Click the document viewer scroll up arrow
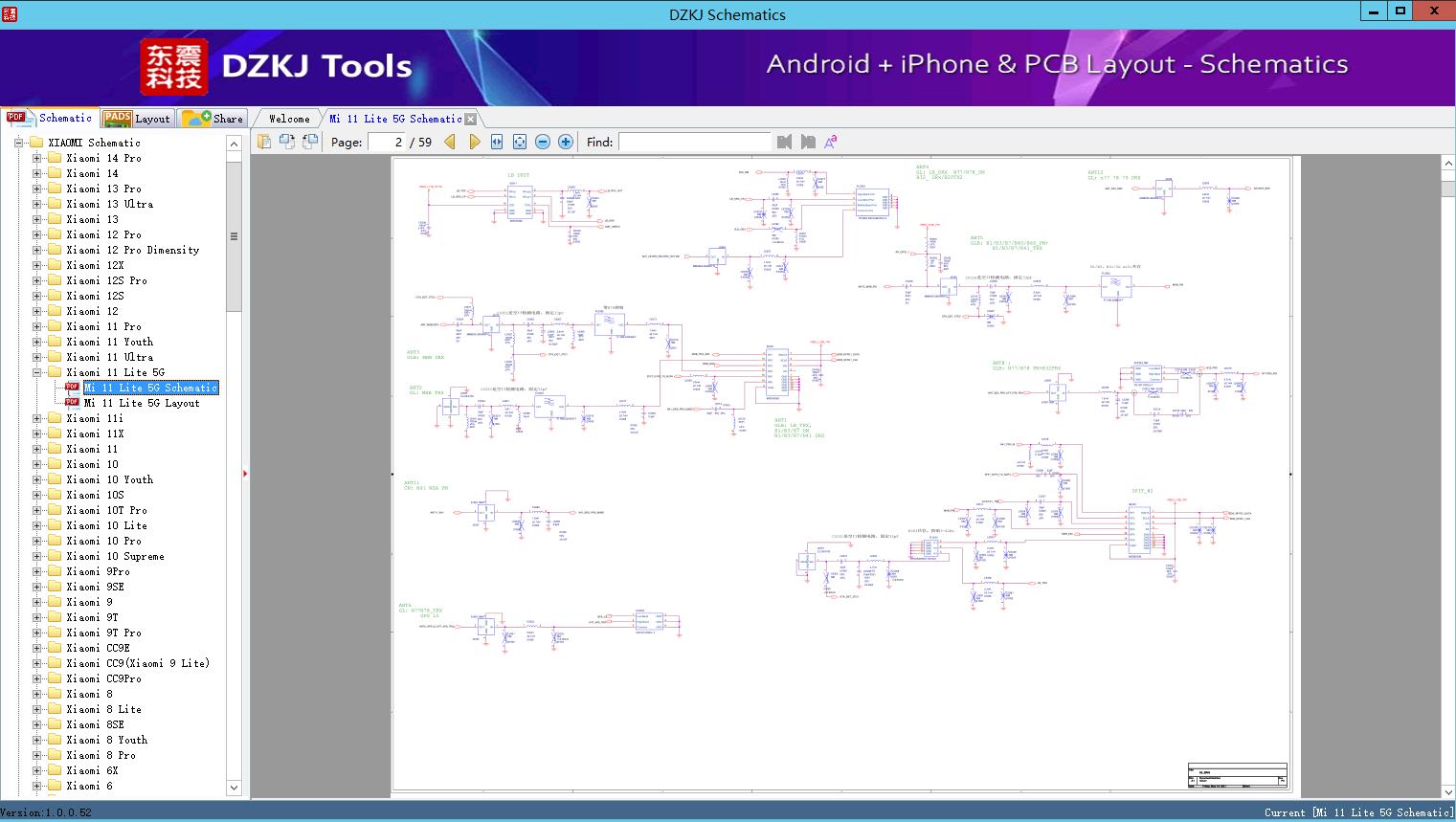 click(1447, 164)
